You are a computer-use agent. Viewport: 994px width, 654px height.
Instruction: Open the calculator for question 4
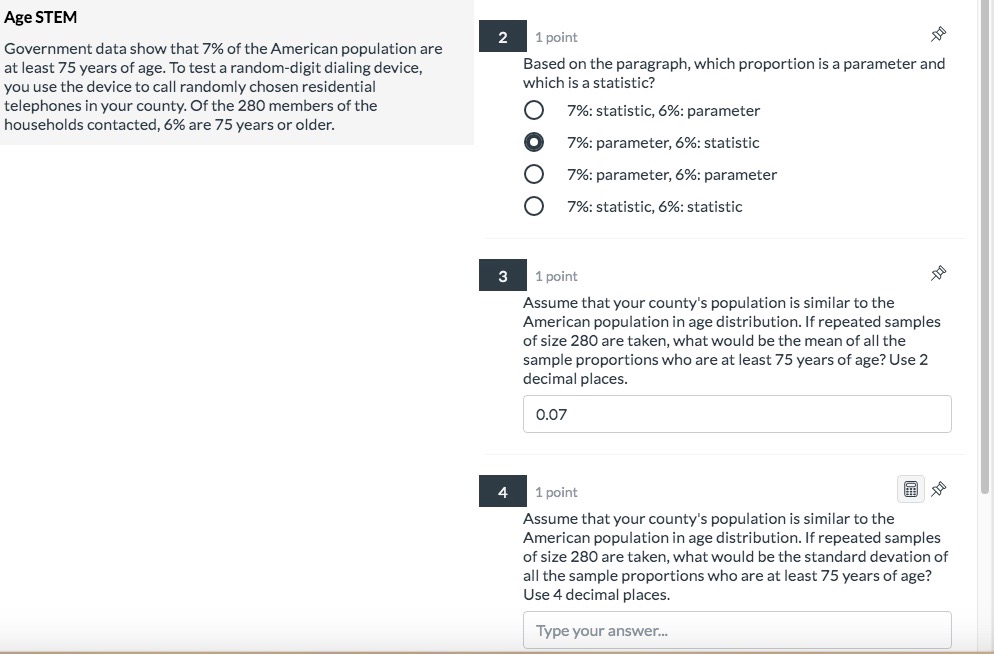(x=910, y=488)
